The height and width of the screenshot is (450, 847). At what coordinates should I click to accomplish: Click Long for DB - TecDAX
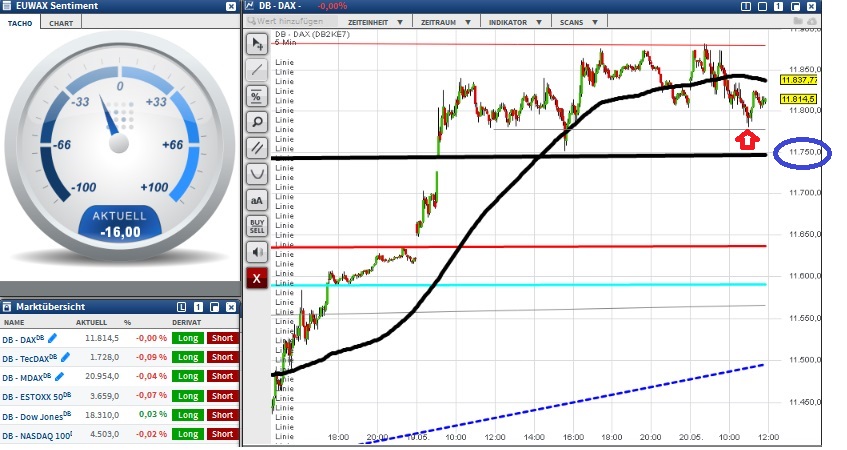point(188,357)
